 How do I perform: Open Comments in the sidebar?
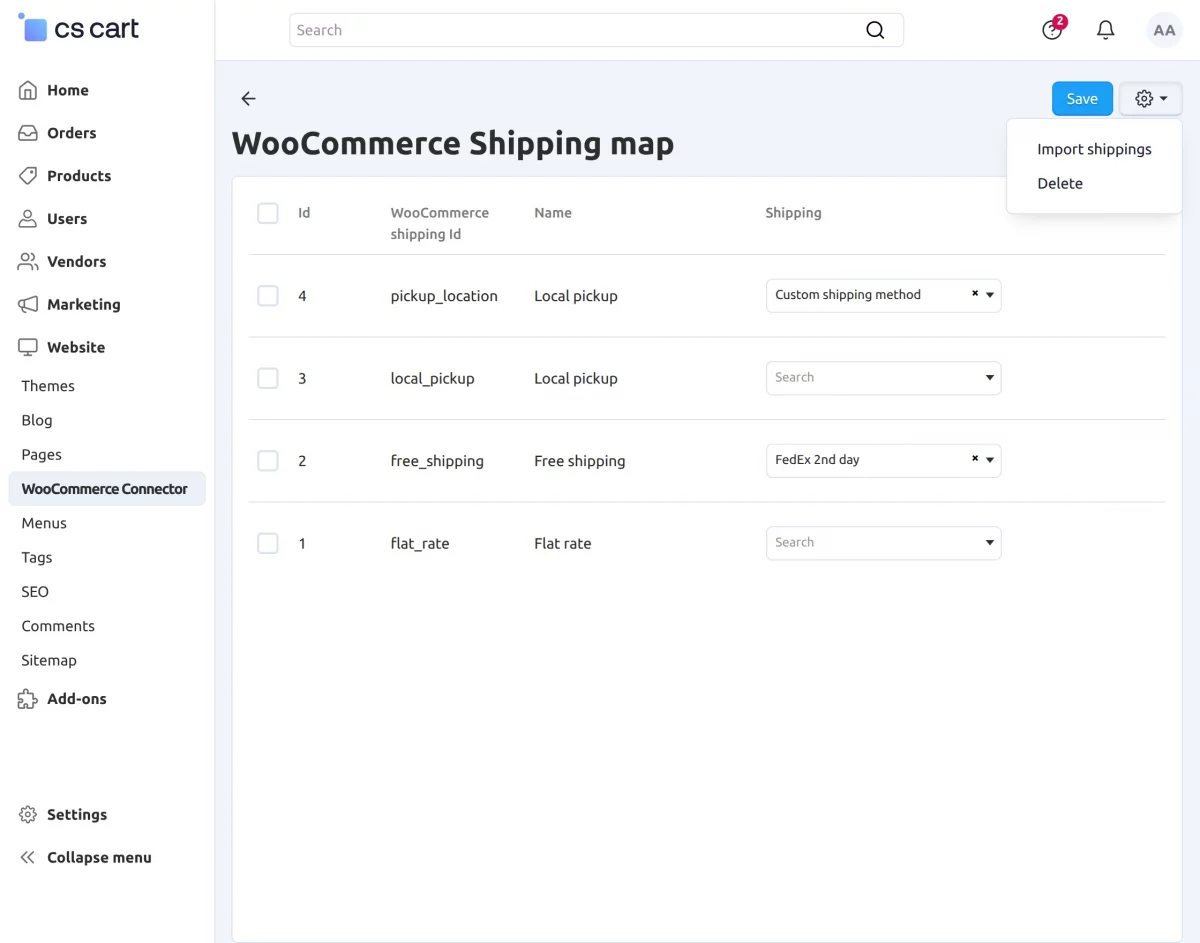coord(58,626)
